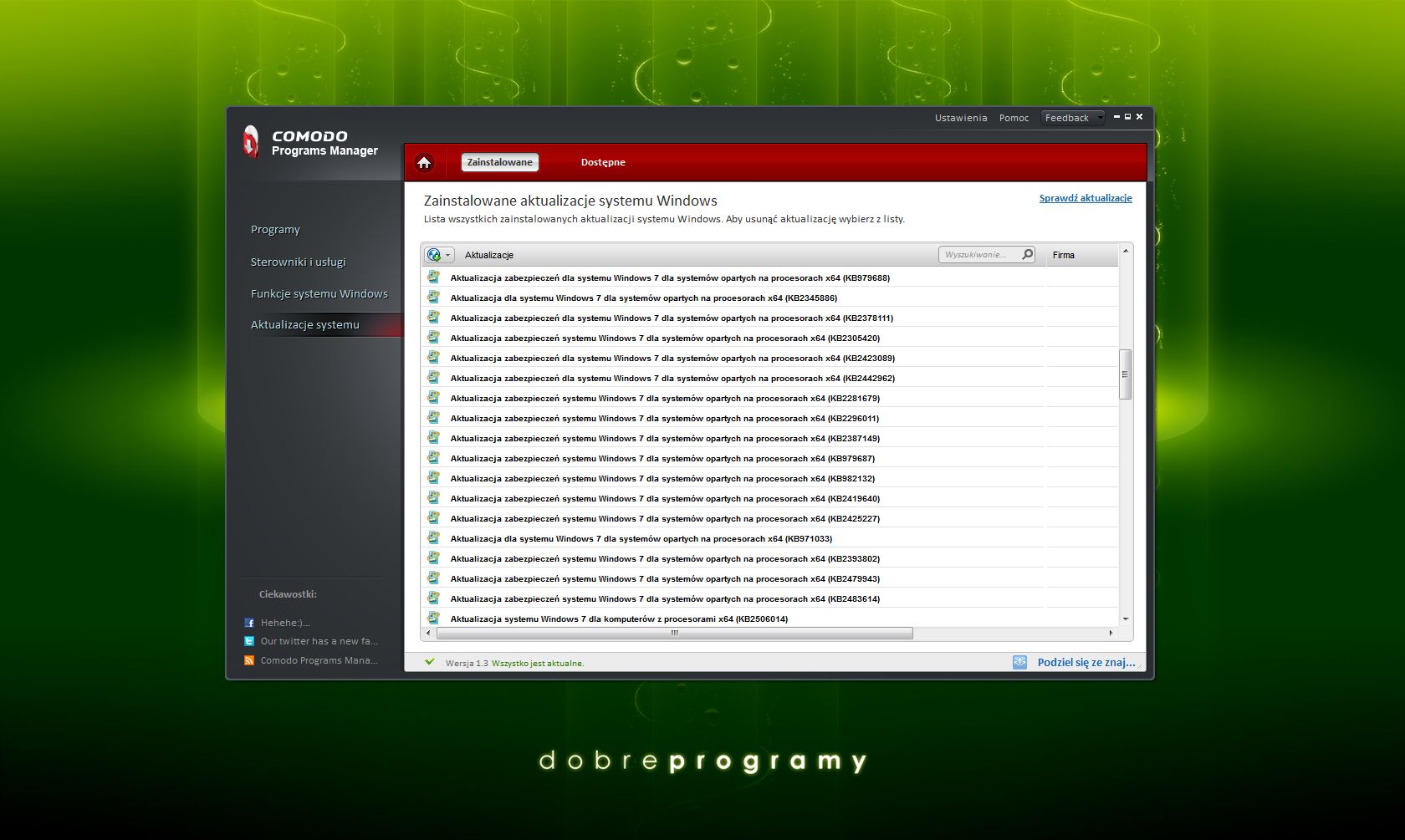1405x840 pixels.
Task: Click the horizontal scrollbar thumb
Action: 674,633
